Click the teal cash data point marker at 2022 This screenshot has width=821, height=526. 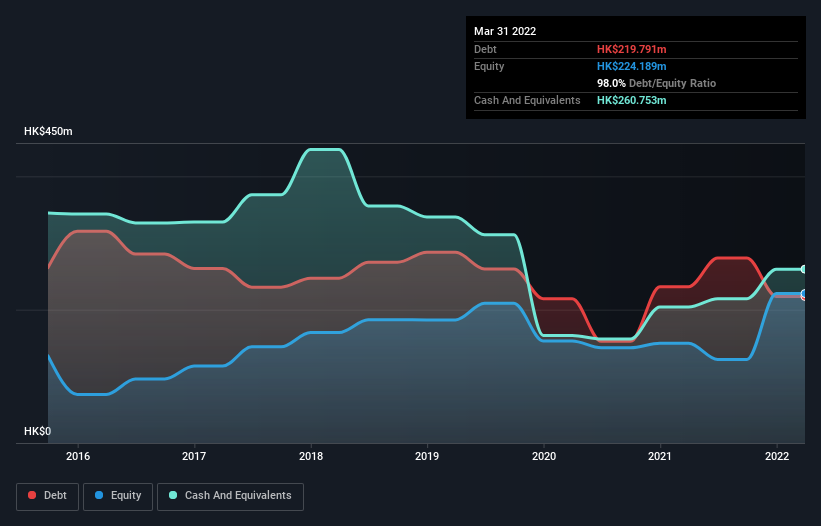point(804,270)
